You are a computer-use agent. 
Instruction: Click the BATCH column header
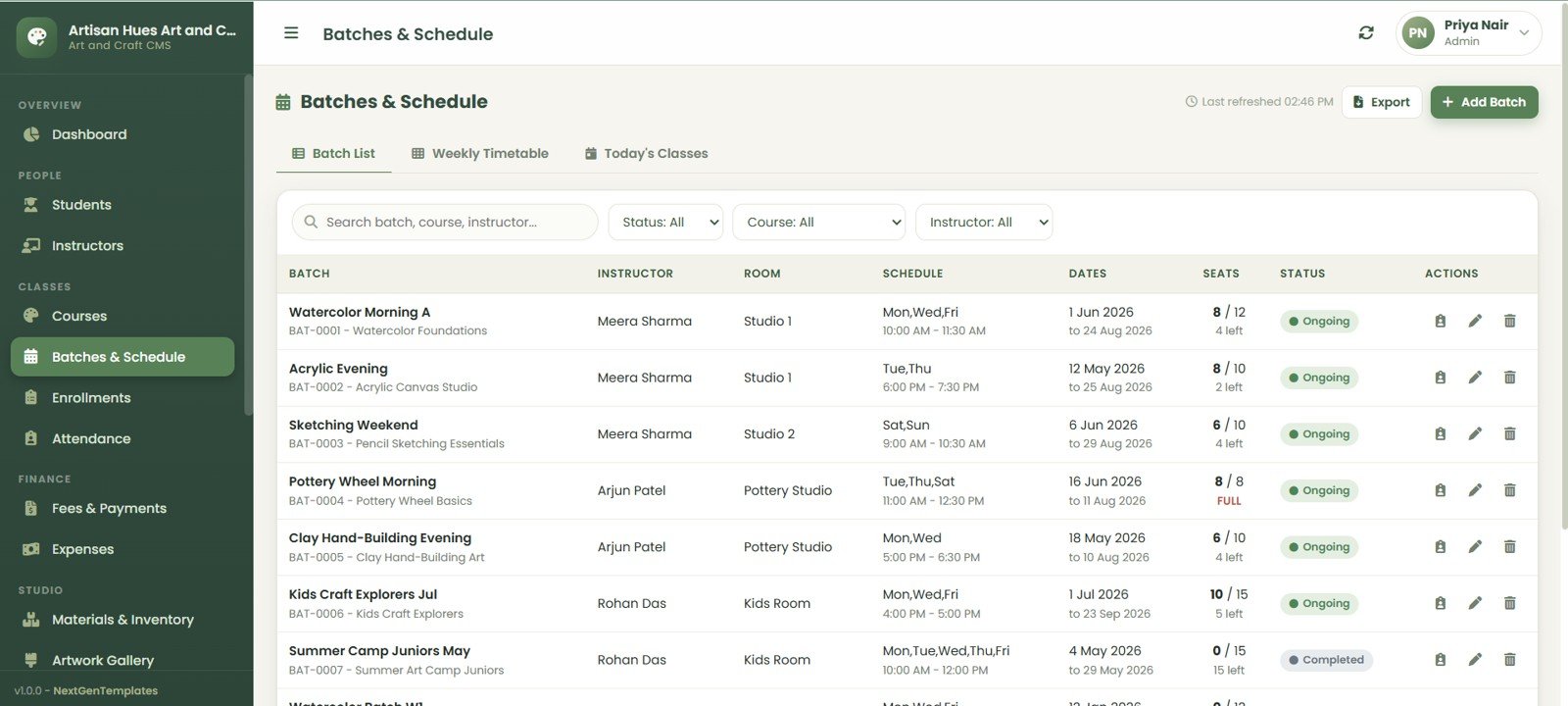[310, 274]
